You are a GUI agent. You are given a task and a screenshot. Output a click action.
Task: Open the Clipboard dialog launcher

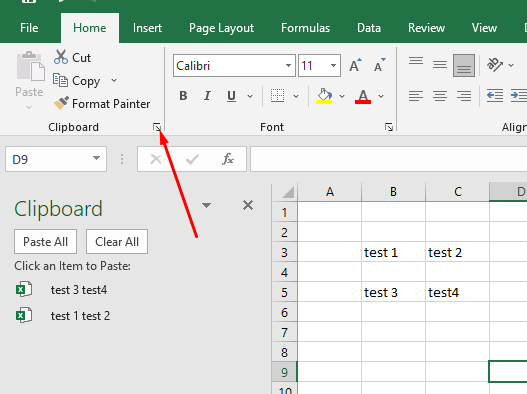click(x=157, y=127)
